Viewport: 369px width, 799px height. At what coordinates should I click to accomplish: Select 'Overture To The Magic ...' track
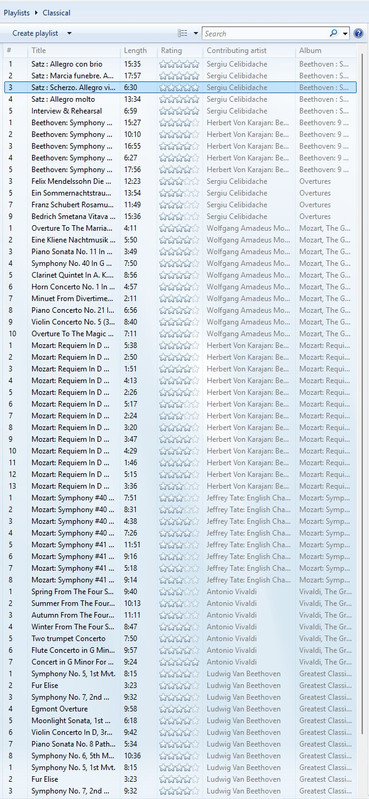click(x=180, y=334)
